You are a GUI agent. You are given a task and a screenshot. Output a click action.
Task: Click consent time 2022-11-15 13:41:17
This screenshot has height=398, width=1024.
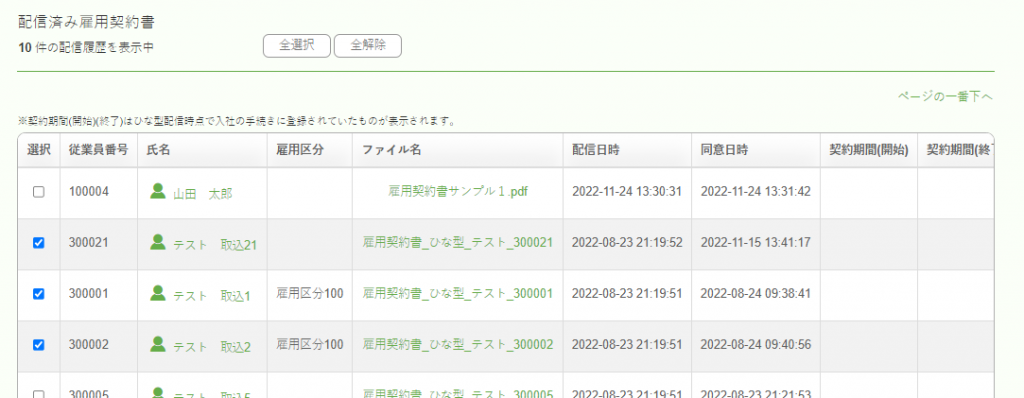[x=756, y=242]
